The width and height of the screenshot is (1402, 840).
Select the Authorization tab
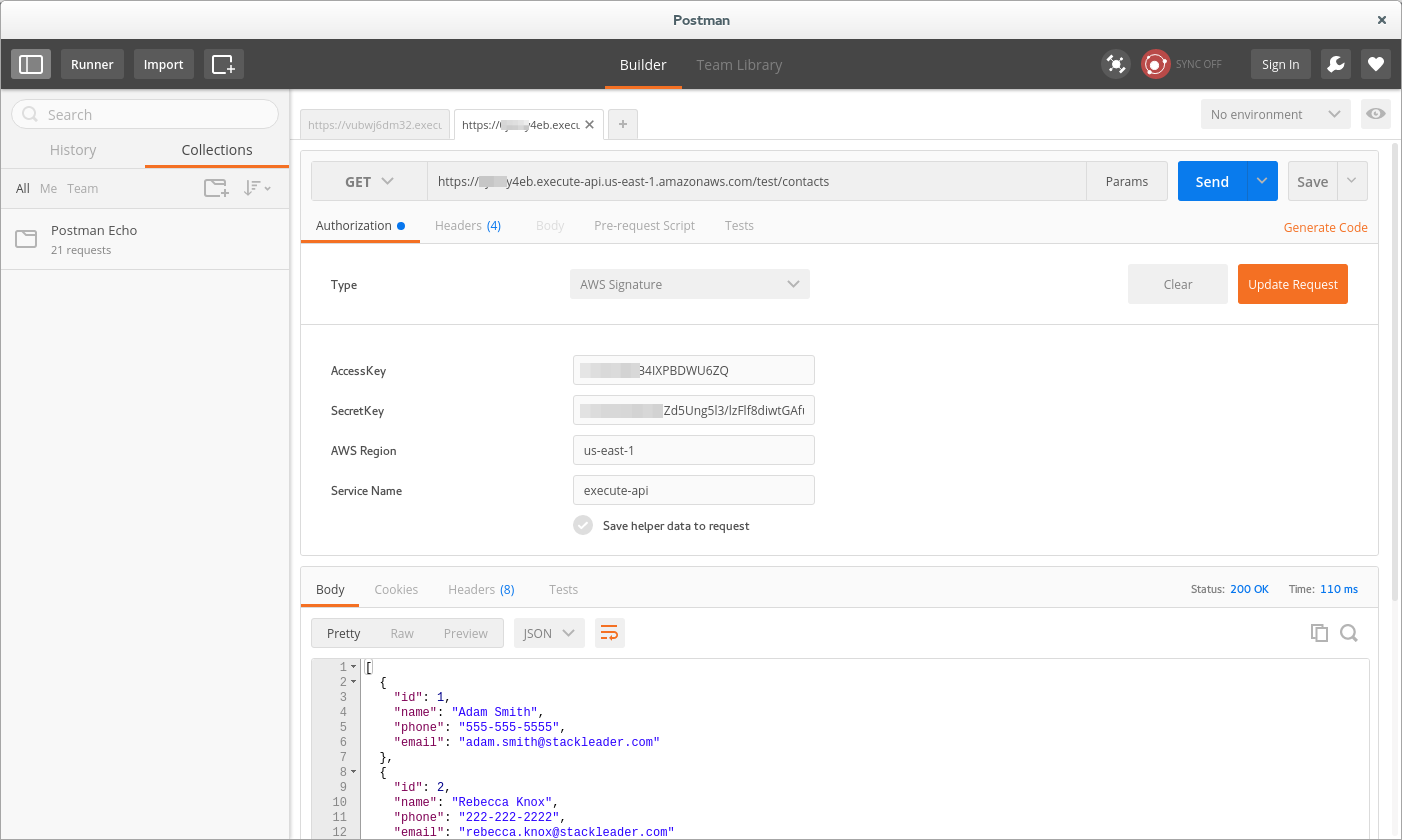click(x=360, y=225)
